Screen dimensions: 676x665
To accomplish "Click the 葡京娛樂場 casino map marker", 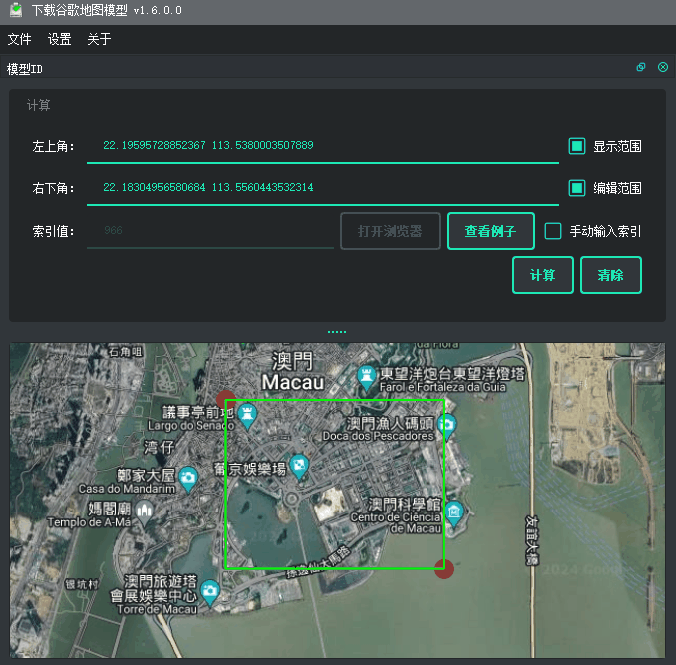I will [x=299, y=467].
